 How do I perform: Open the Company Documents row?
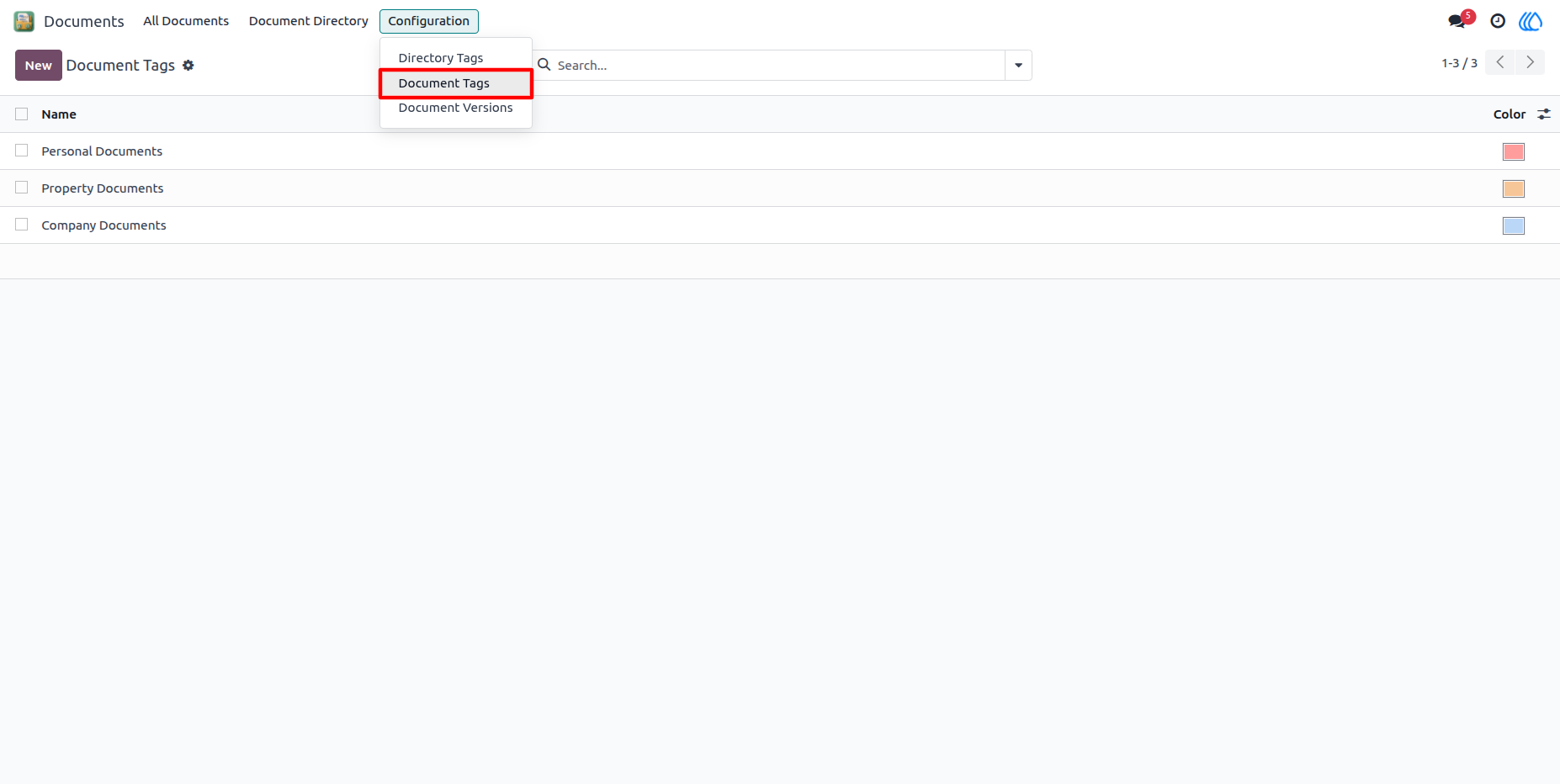[780, 225]
